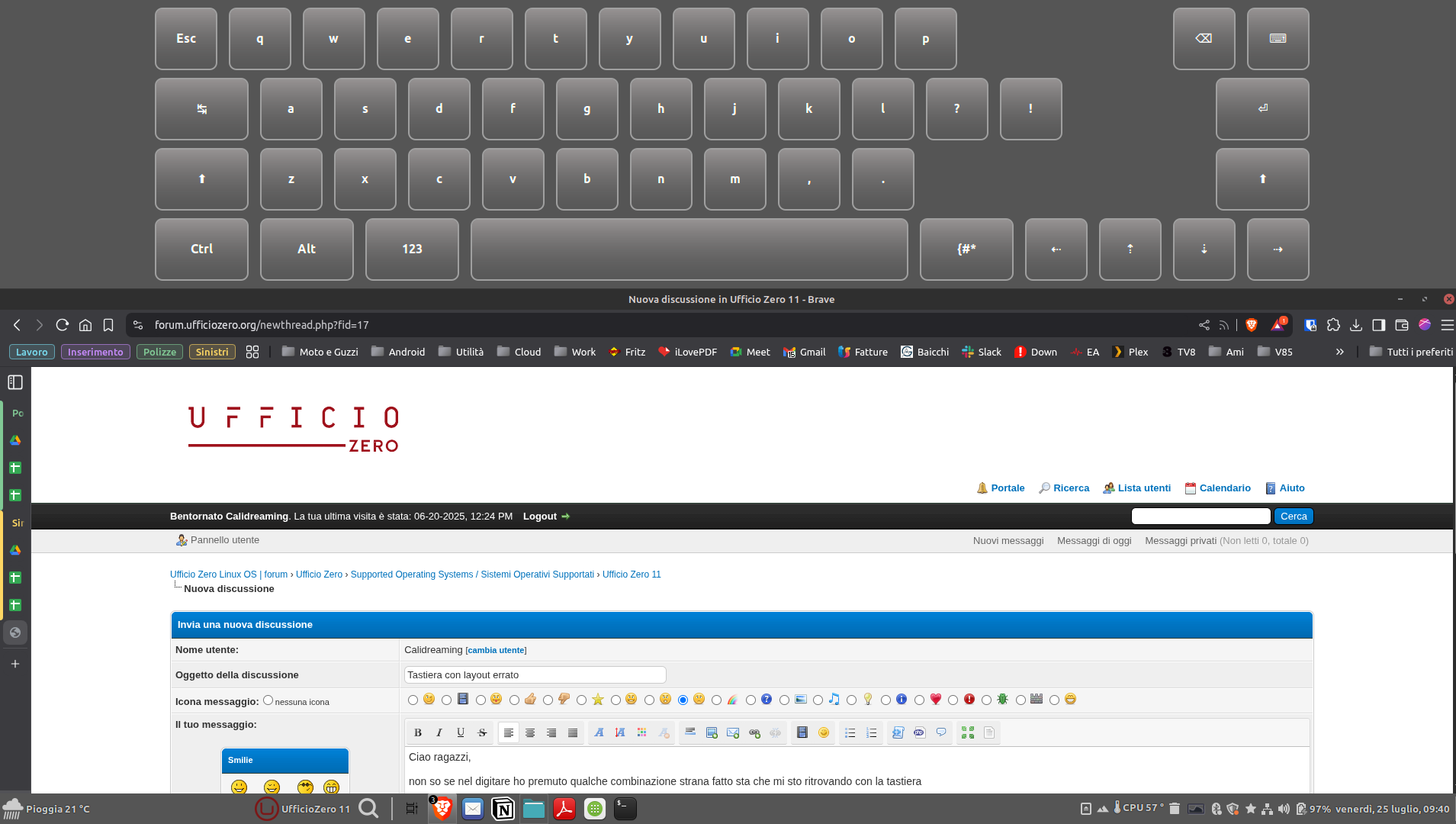Choose the red heart message icon radio
Viewport: 1456px width, 824px height.
[x=920, y=700]
